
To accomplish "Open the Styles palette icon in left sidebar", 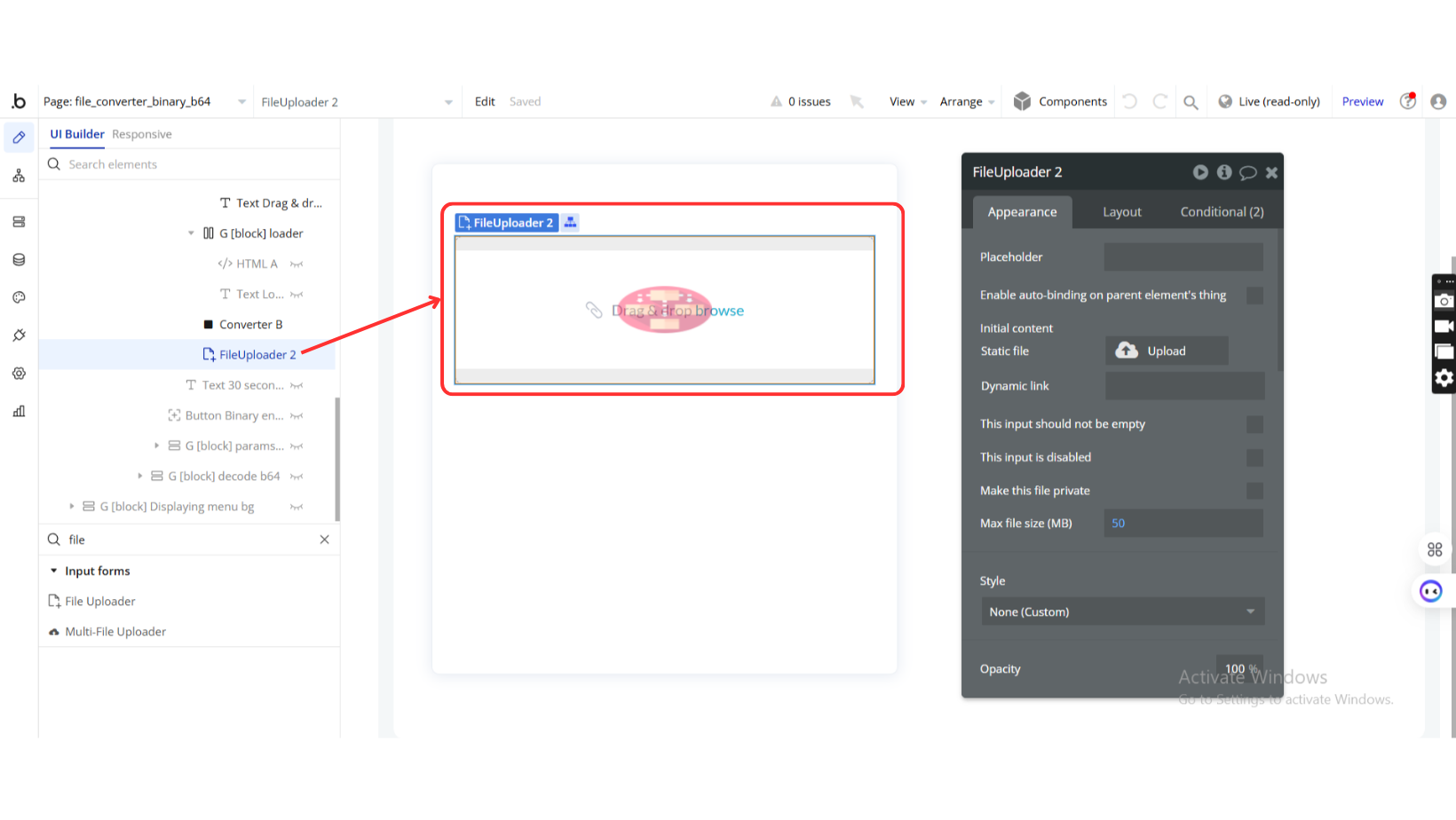I will coord(19,297).
